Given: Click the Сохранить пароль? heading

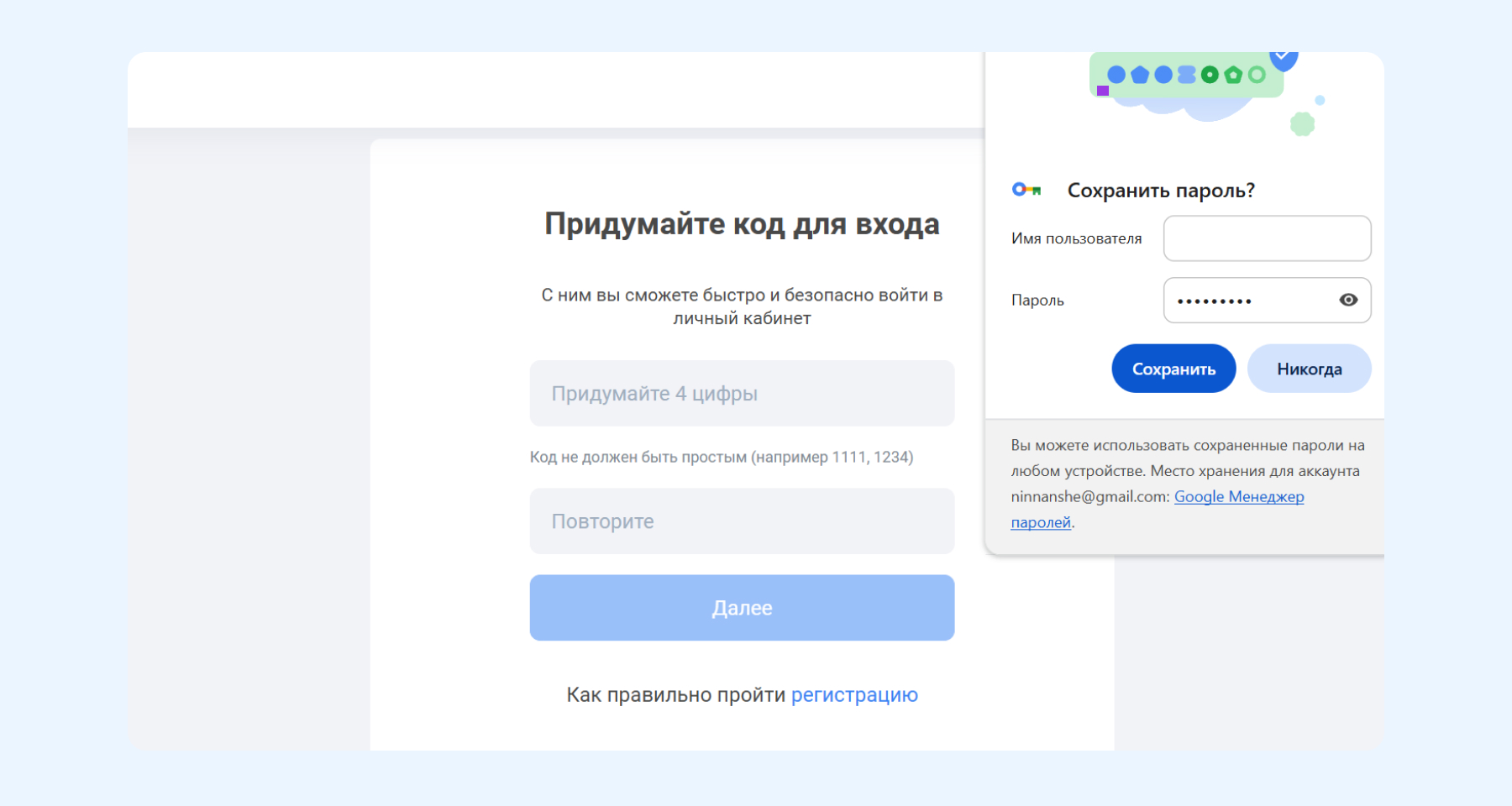Looking at the screenshot, I should [1161, 191].
